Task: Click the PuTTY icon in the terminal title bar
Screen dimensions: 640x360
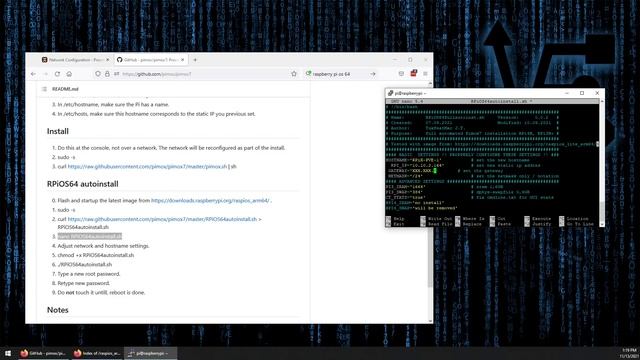Action: pyautogui.click(x=390, y=93)
